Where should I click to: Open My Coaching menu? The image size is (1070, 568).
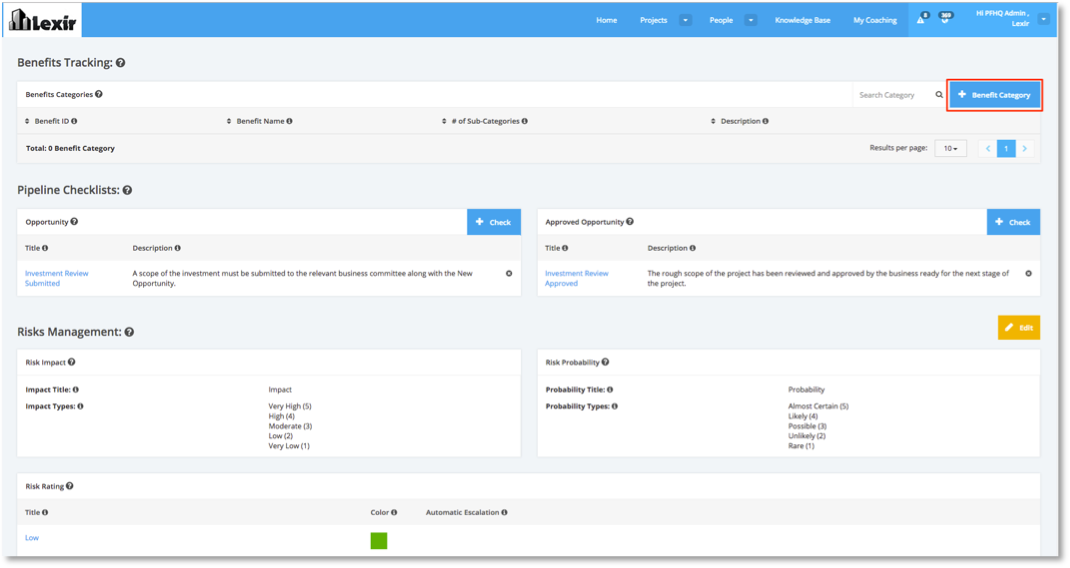click(875, 20)
